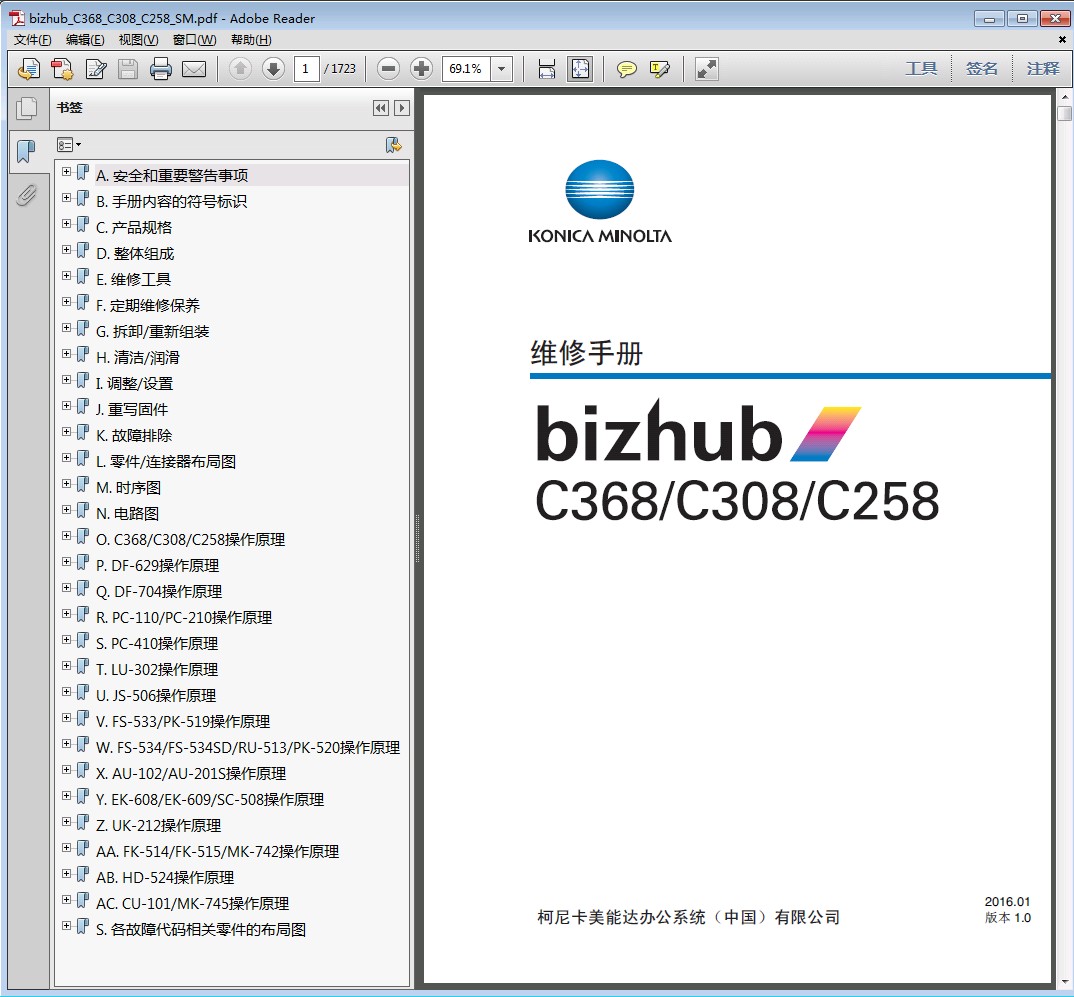Image resolution: width=1074 pixels, height=997 pixels.
Task: Click the zoom percentage field
Action: [466, 69]
